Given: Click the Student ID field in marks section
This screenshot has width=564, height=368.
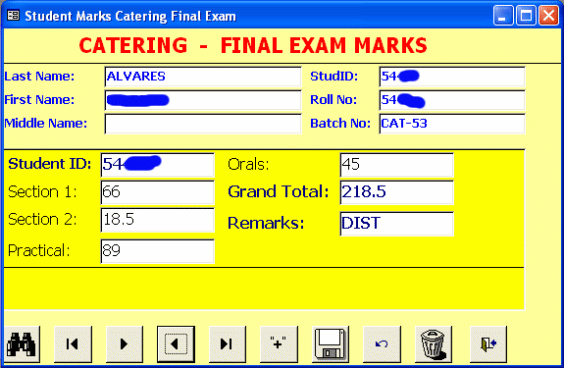Looking at the screenshot, I should [x=158, y=165].
